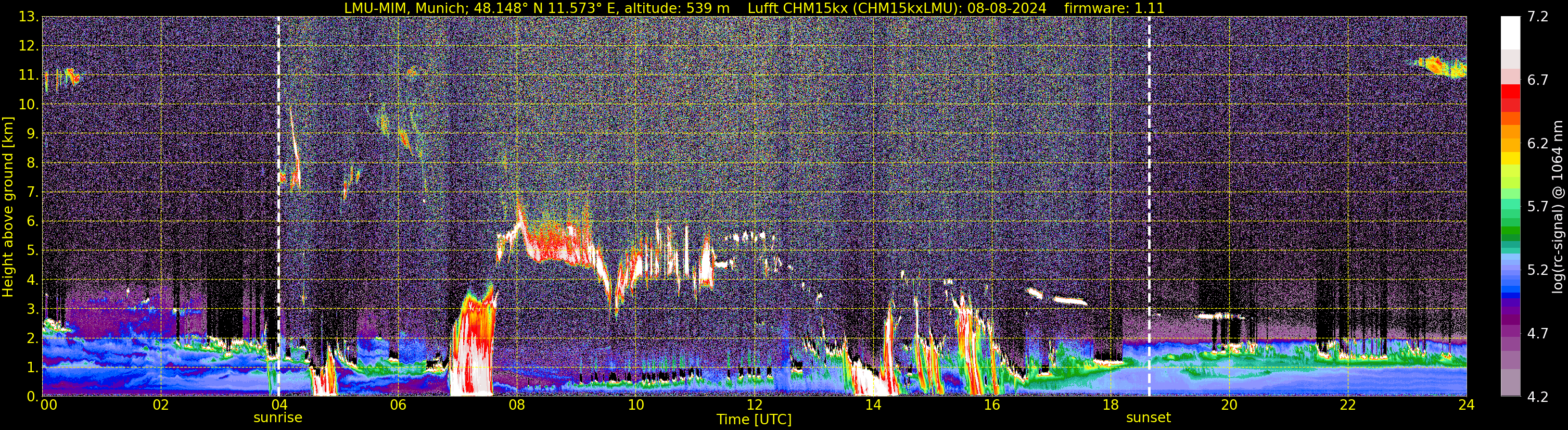Click the colorbar value '5.7'
The height and width of the screenshot is (430, 1568).
(x=1538, y=207)
